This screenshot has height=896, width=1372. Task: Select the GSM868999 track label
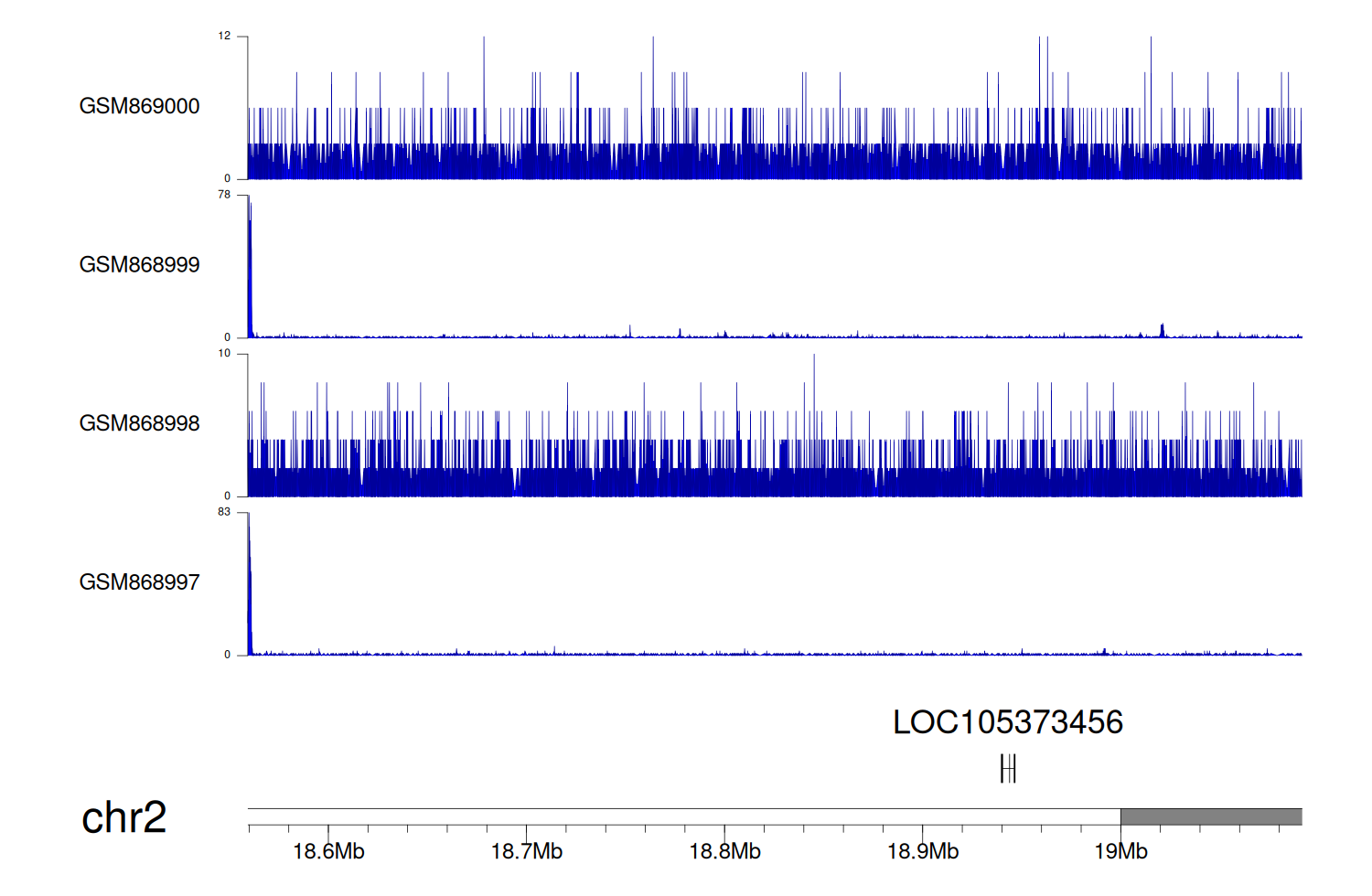139,265
